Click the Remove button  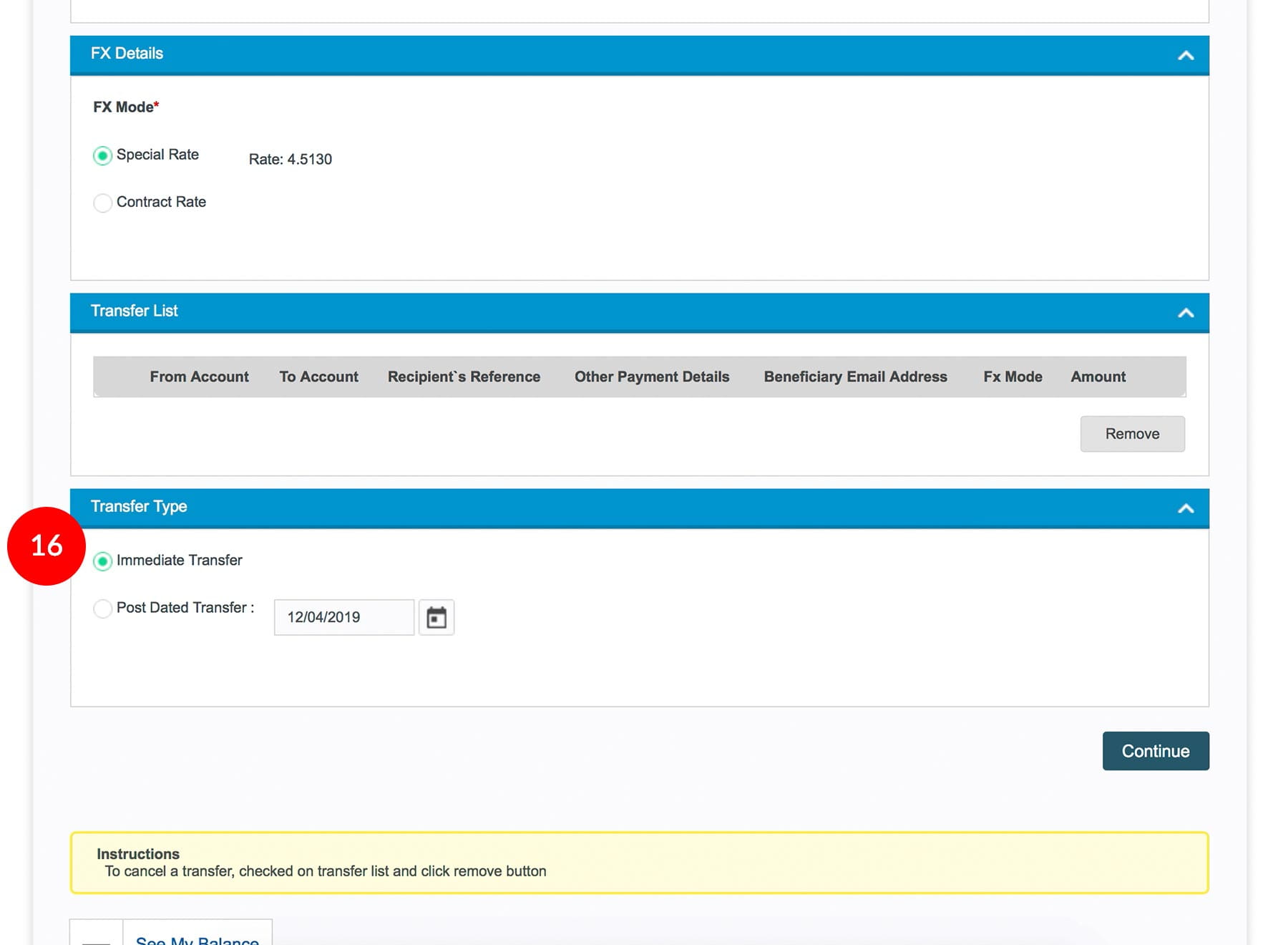pyautogui.click(x=1131, y=434)
